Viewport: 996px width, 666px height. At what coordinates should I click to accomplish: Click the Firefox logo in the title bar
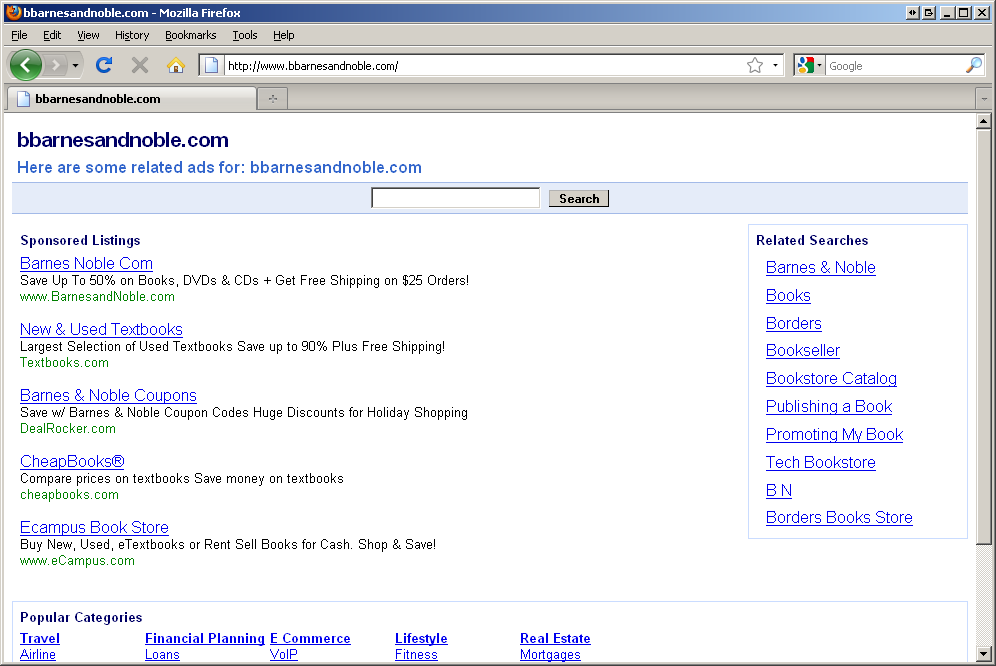[13, 12]
